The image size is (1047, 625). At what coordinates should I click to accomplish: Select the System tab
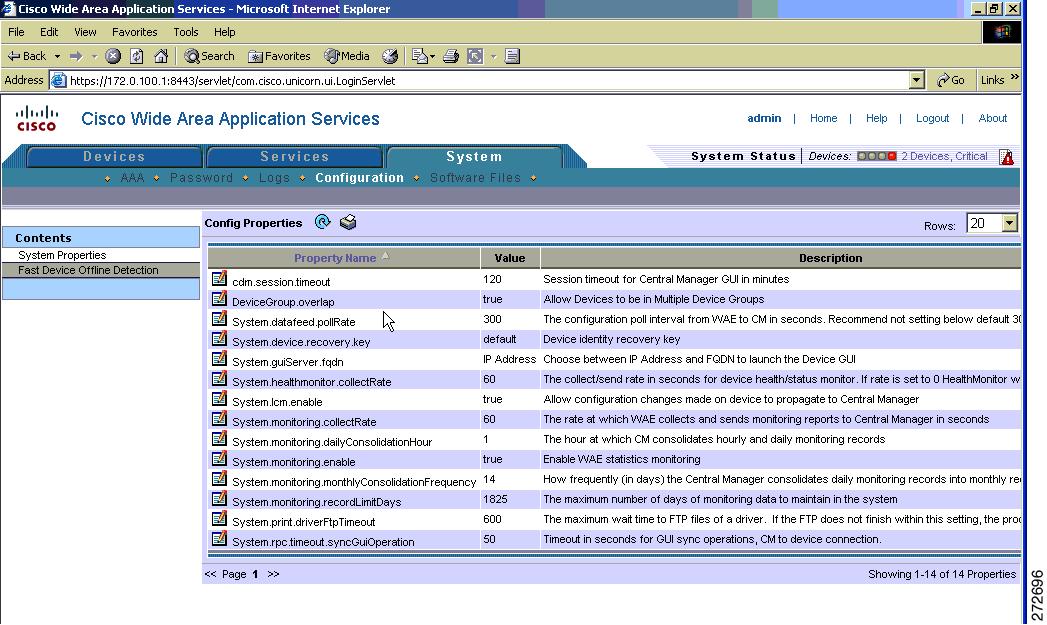(x=474, y=156)
